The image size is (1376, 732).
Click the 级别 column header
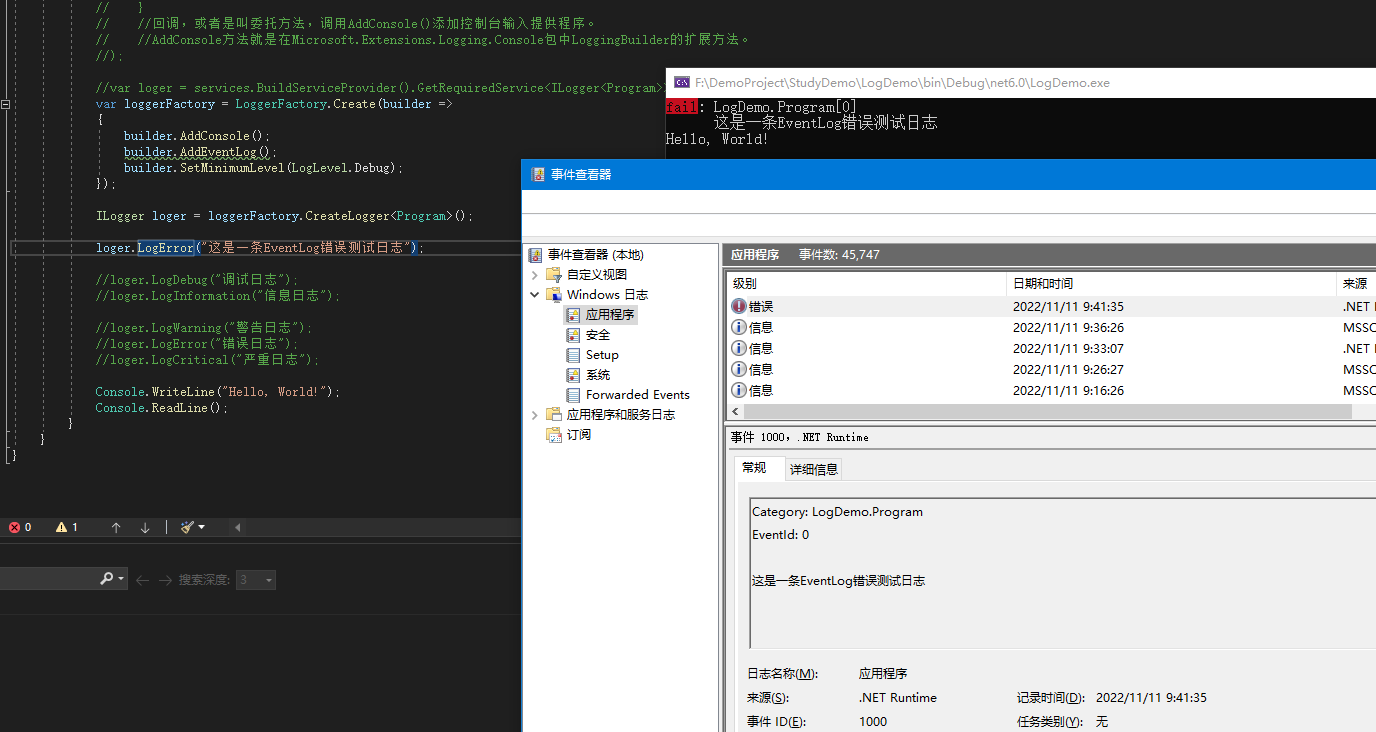pyautogui.click(x=745, y=284)
